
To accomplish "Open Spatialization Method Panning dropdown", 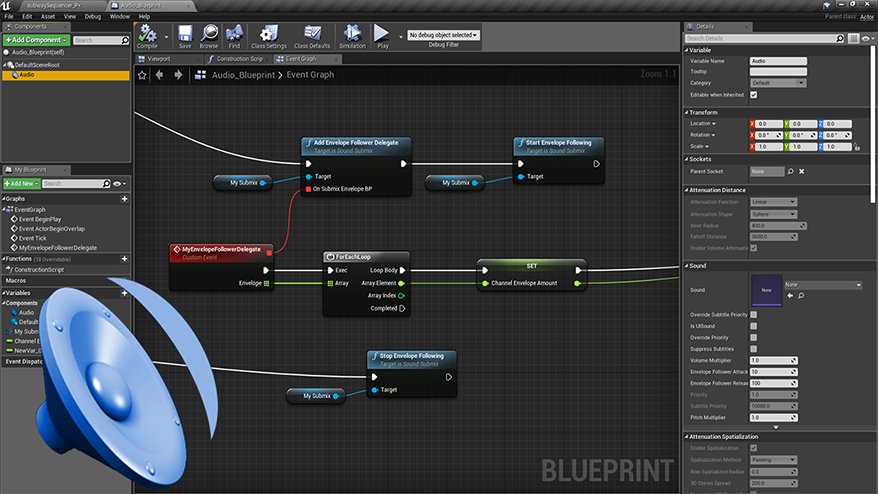I will 773,460.
